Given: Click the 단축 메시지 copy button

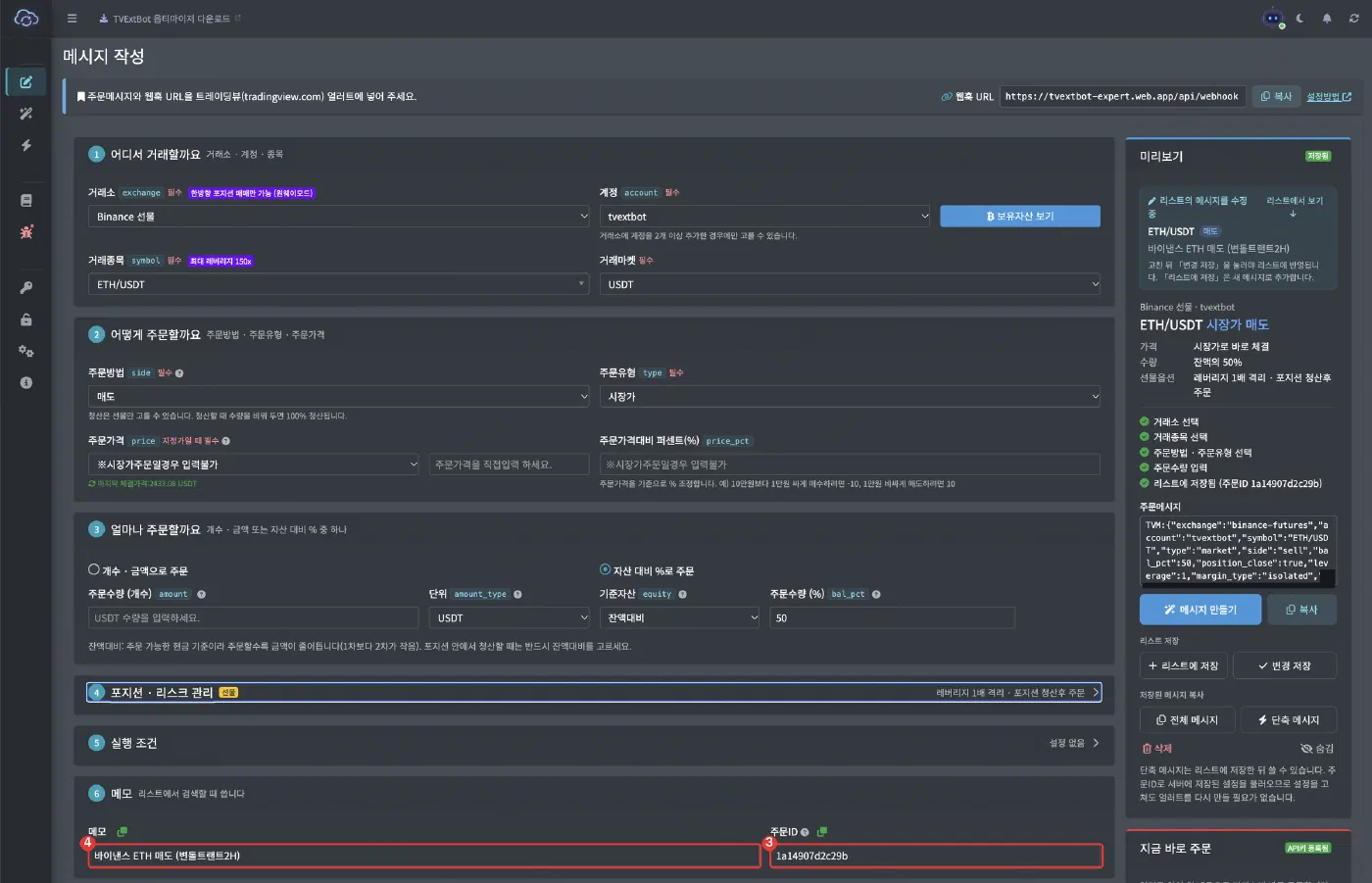Looking at the screenshot, I should click(x=1289, y=720).
